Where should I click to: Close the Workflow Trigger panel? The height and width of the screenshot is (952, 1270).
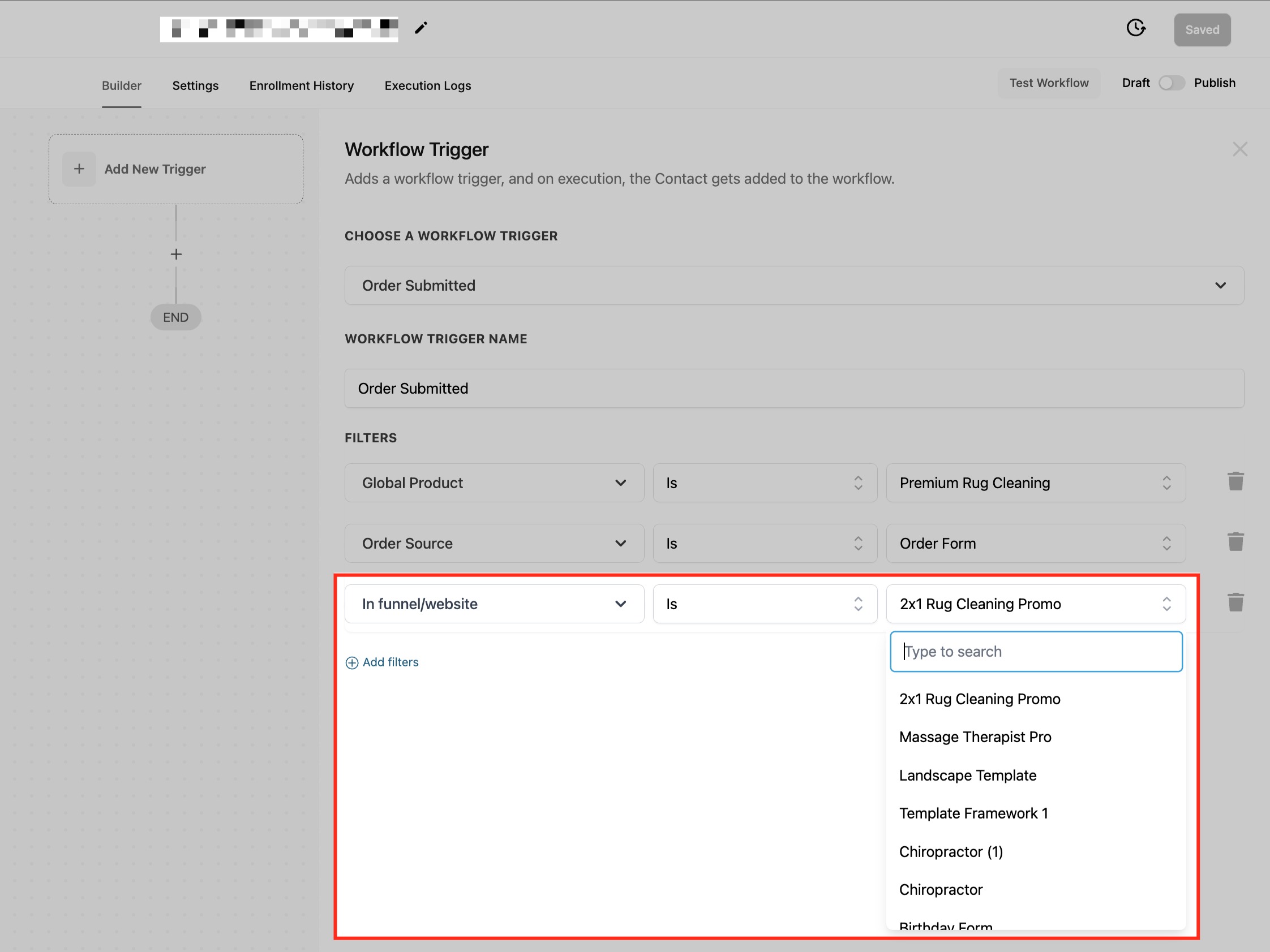click(1239, 149)
